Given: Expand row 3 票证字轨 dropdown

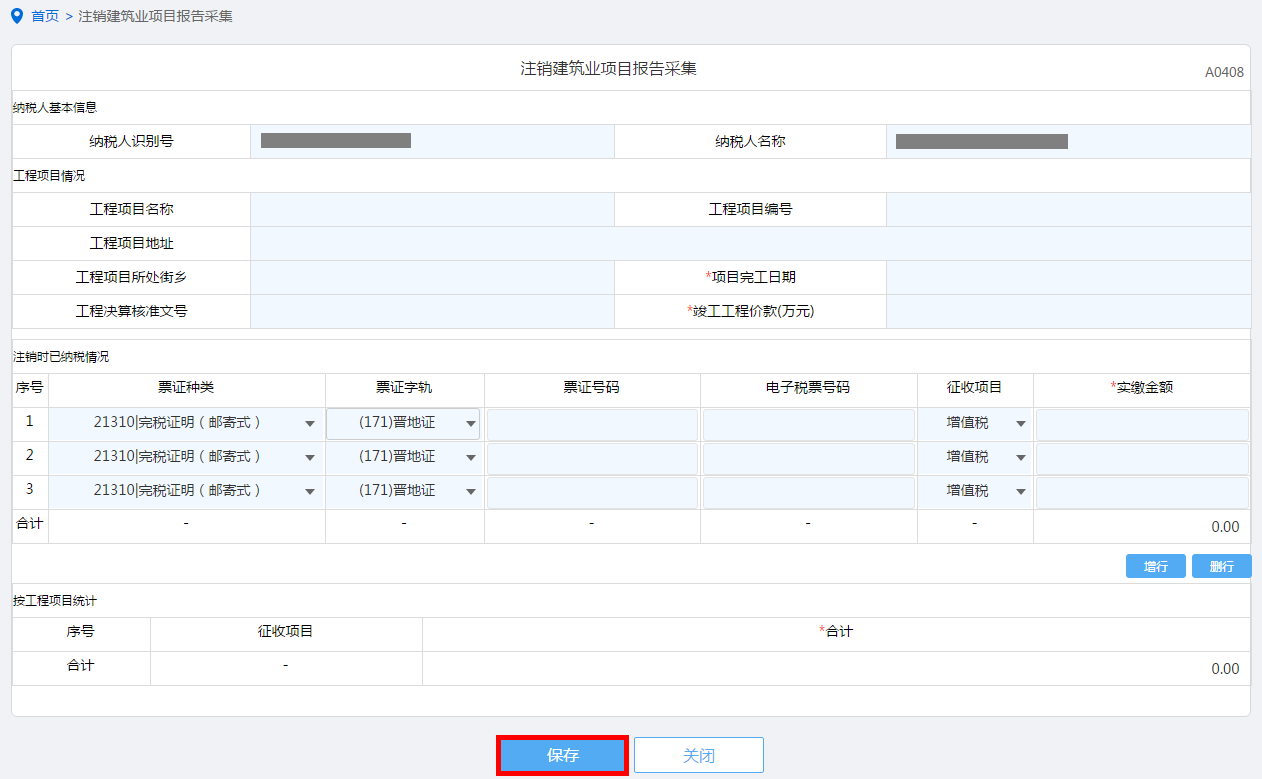Looking at the screenshot, I should coord(404,492).
